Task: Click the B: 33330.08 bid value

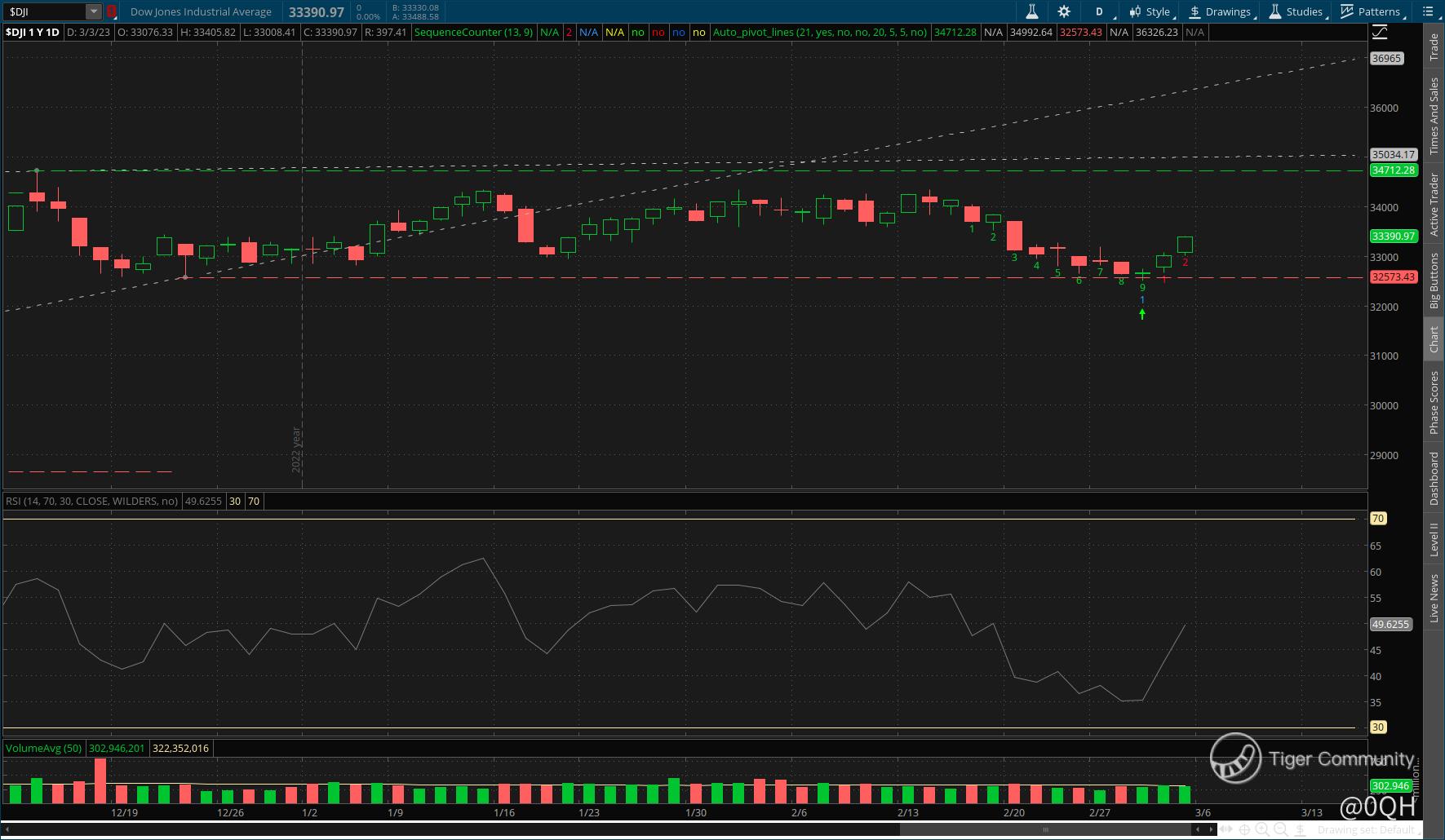Action: pyautogui.click(x=415, y=7)
